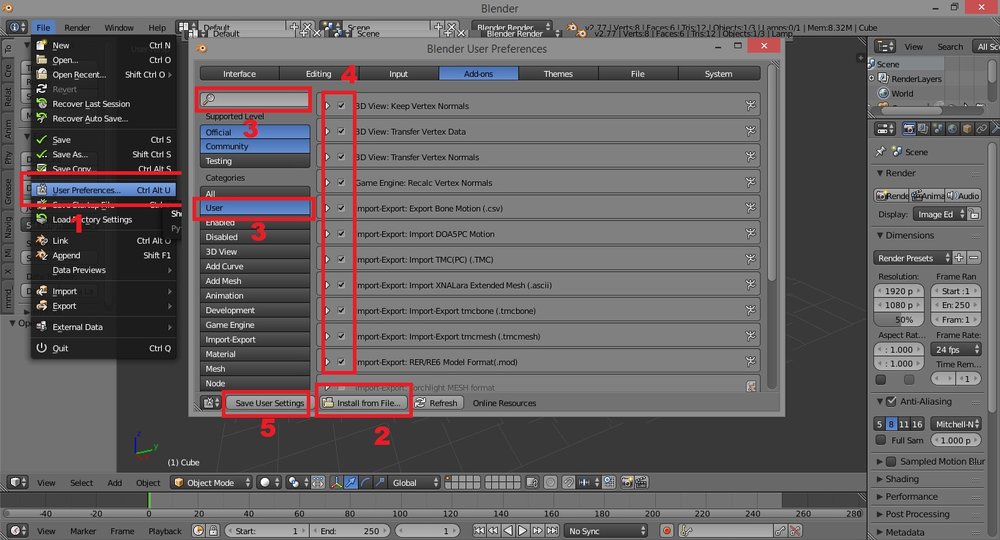The image size is (1000, 540).
Task: Open the Display Image Editor dropdown
Action: (939, 214)
